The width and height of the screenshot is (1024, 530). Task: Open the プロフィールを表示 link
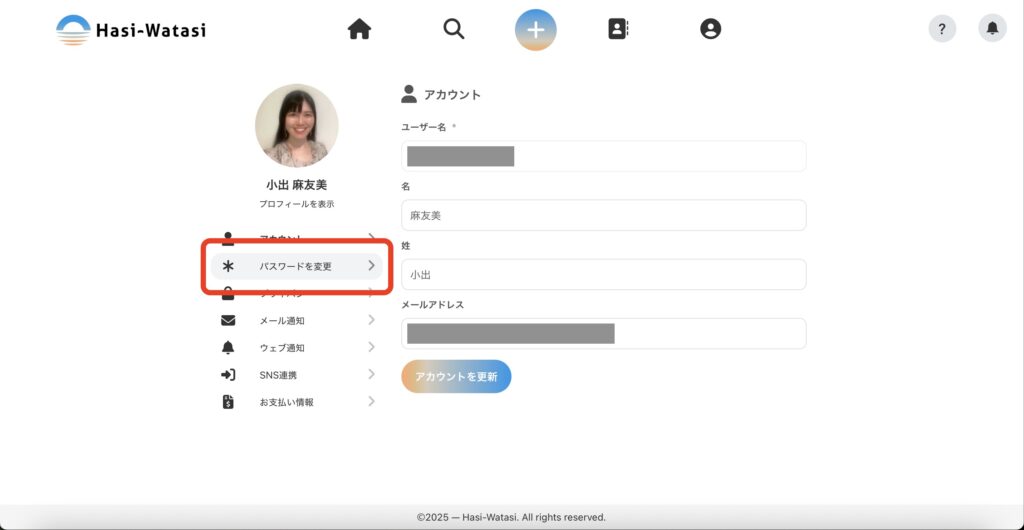(x=296, y=204)
